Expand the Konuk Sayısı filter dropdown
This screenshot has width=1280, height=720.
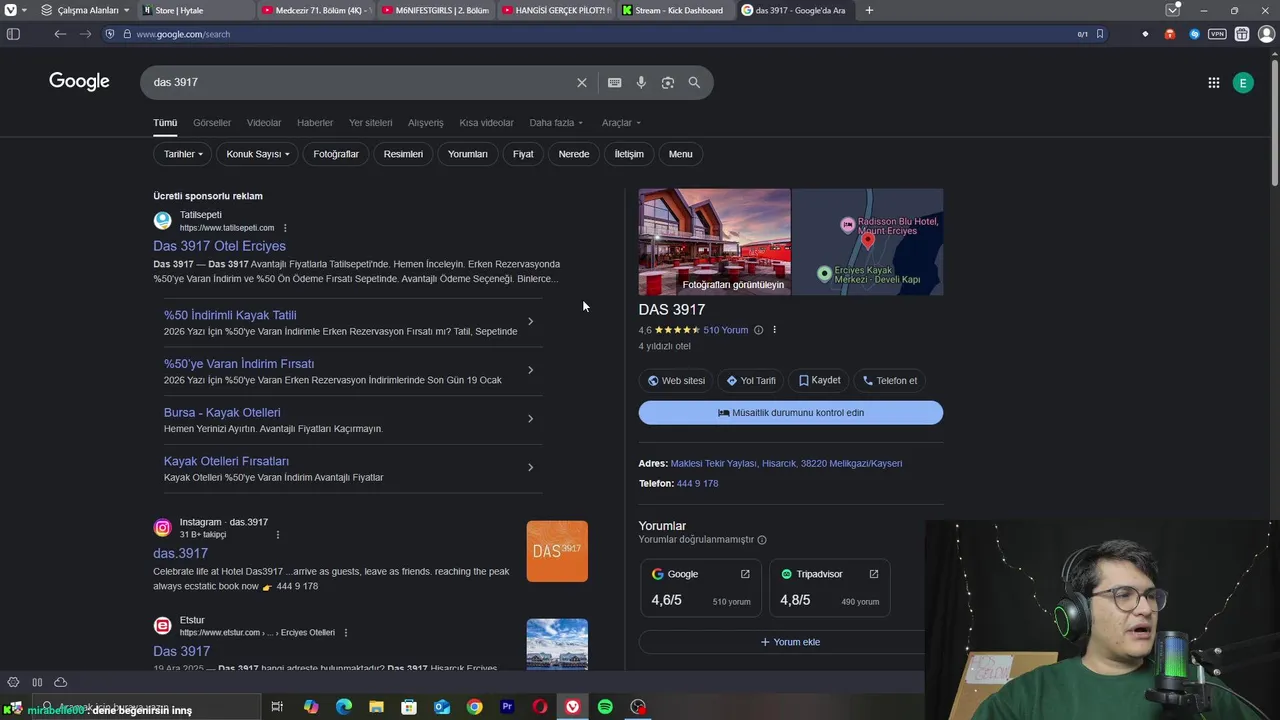click(x=258, y=154)
